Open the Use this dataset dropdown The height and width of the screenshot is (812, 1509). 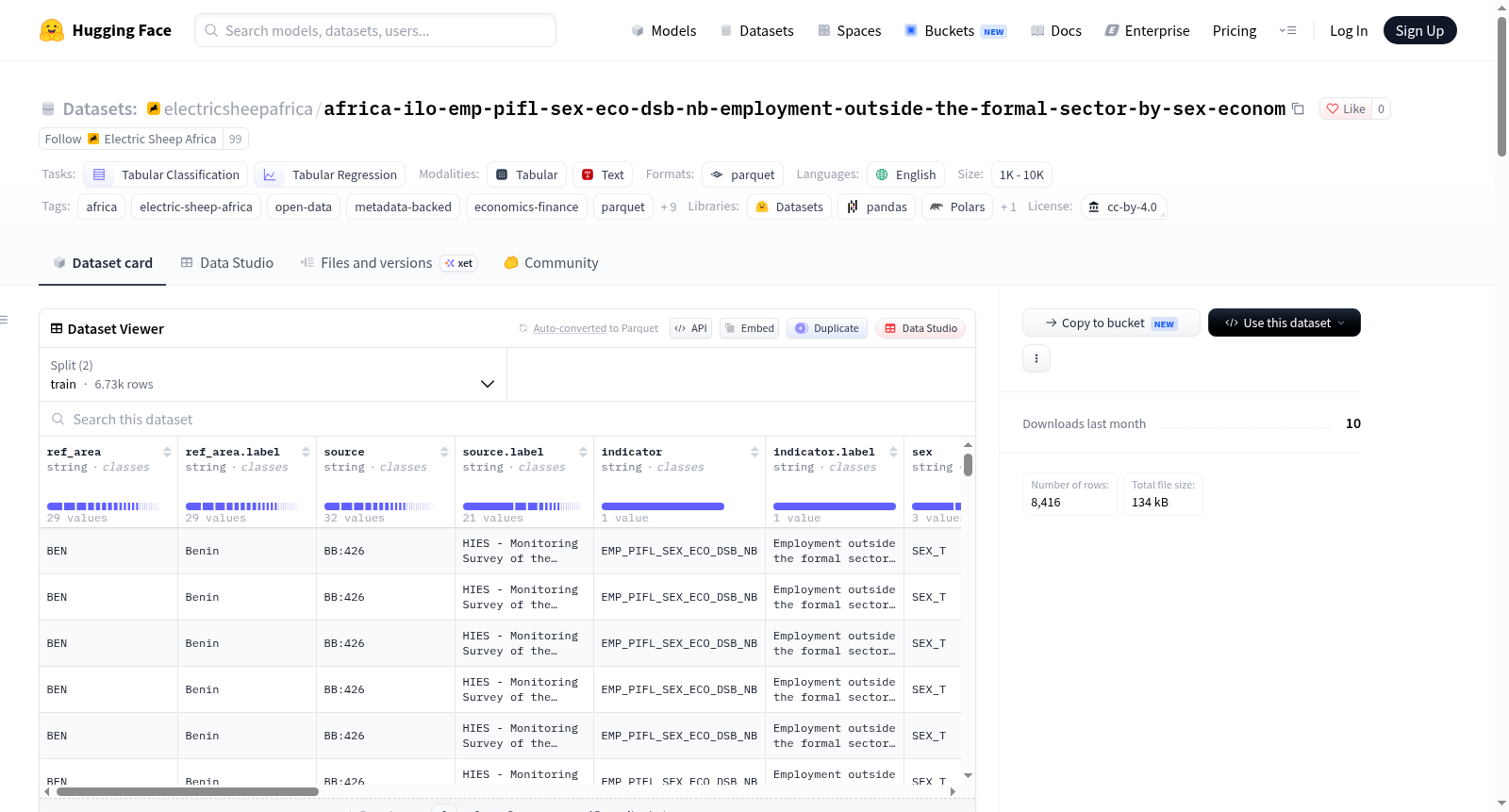pyautogui.click(x=1285, y=323)
